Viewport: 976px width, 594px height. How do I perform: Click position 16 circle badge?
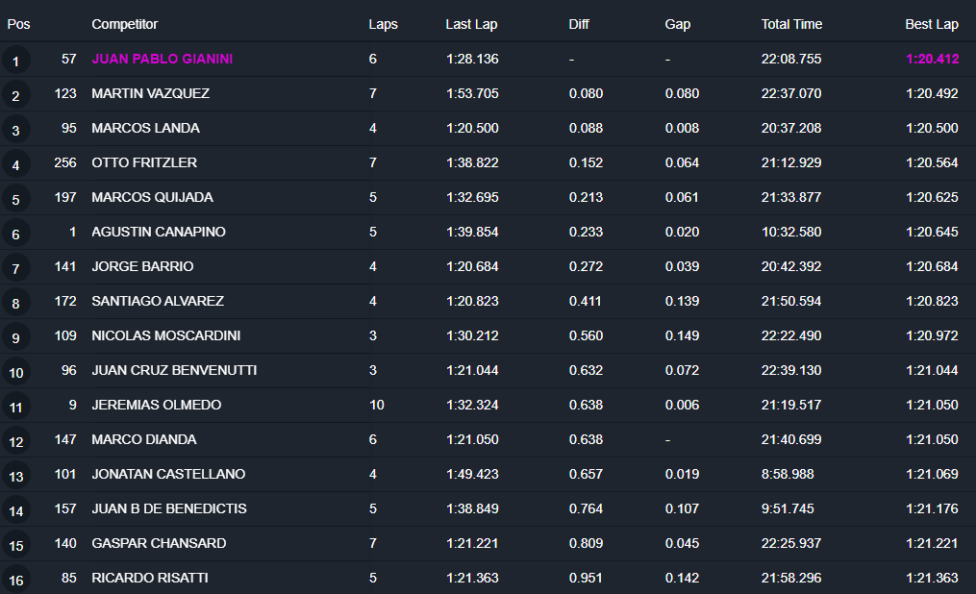(x=16, y=581)
